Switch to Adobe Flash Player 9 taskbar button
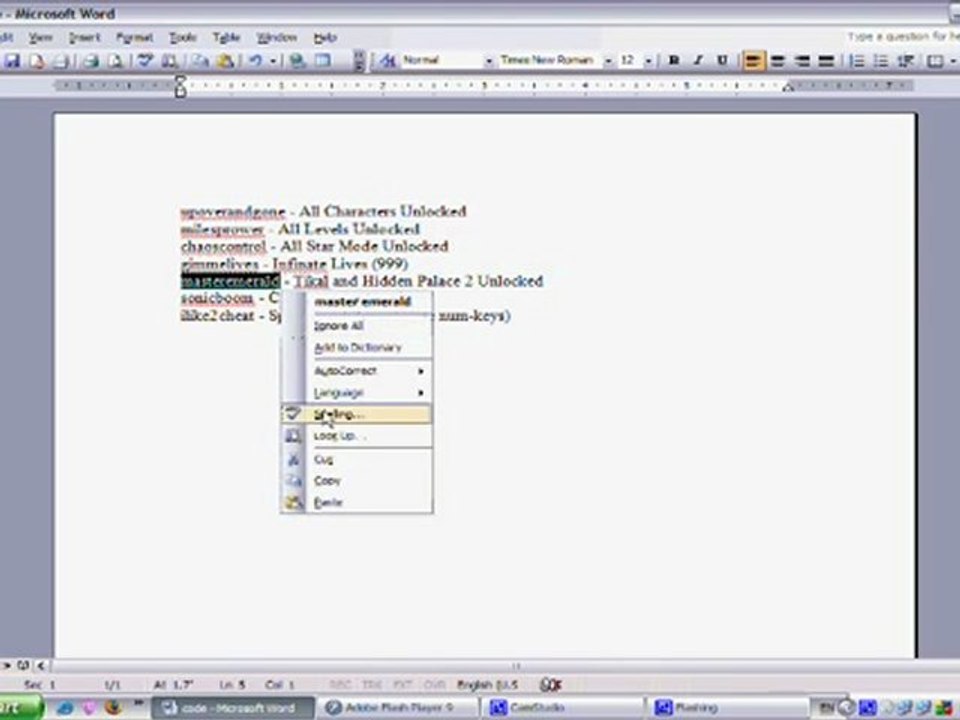The image size is (960, 720). pos(399,708)
